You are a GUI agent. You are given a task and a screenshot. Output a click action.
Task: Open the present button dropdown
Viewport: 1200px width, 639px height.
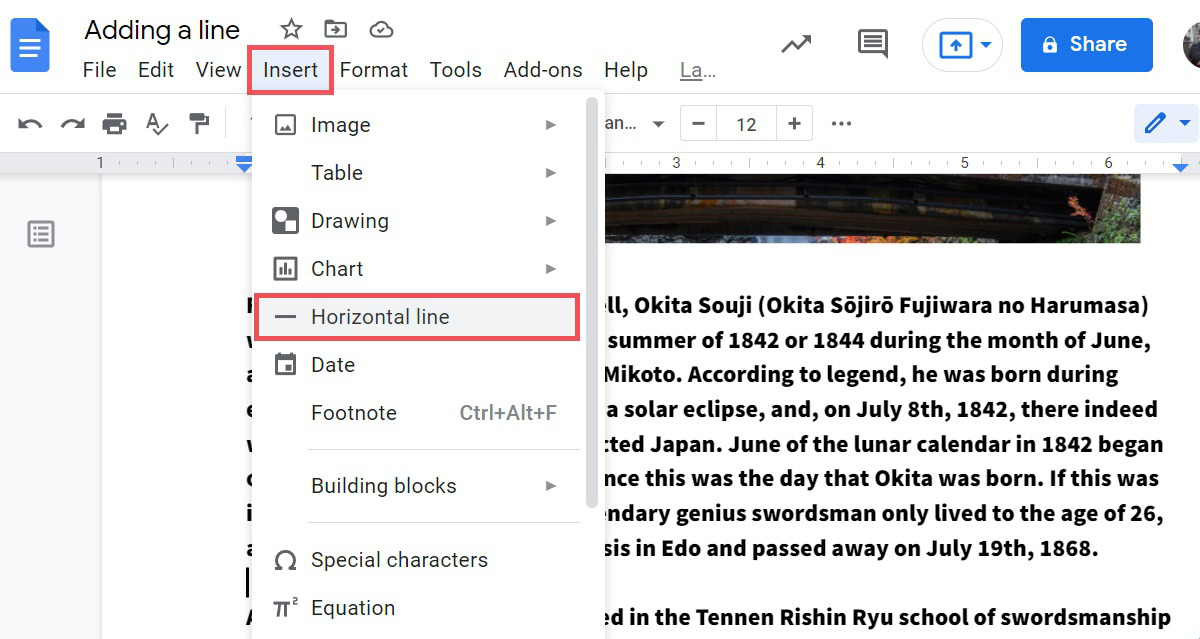(x=986, y=45)
